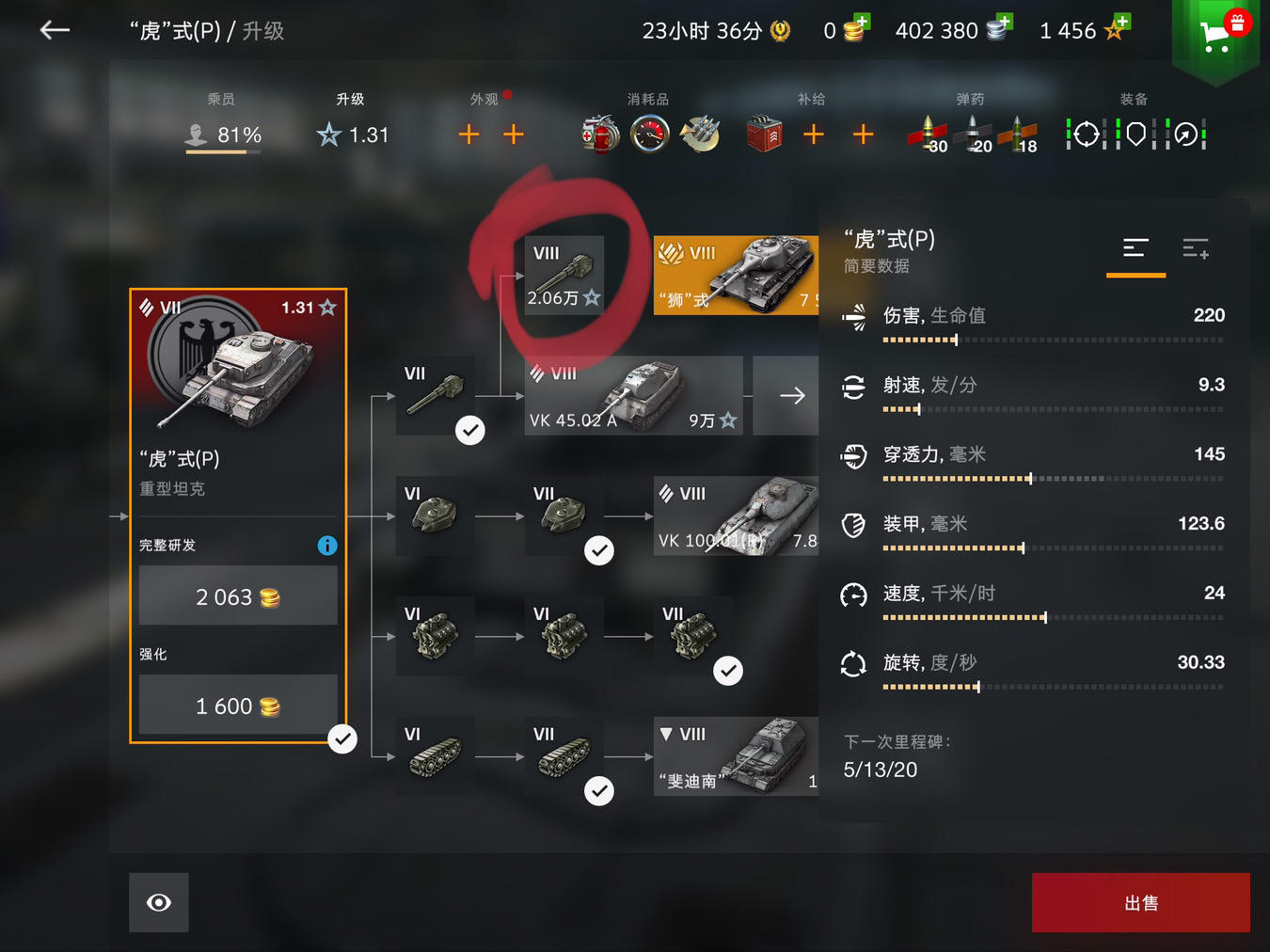The height and width of the screenshot is (952, 1270).
Task: Click the checkmark under tier VII tracks
Action: (599, 791)
